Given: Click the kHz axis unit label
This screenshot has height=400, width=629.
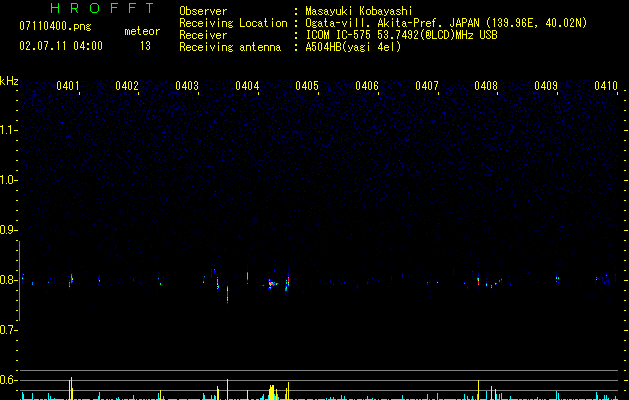Looking at the screenshot, I should [9, 81].
